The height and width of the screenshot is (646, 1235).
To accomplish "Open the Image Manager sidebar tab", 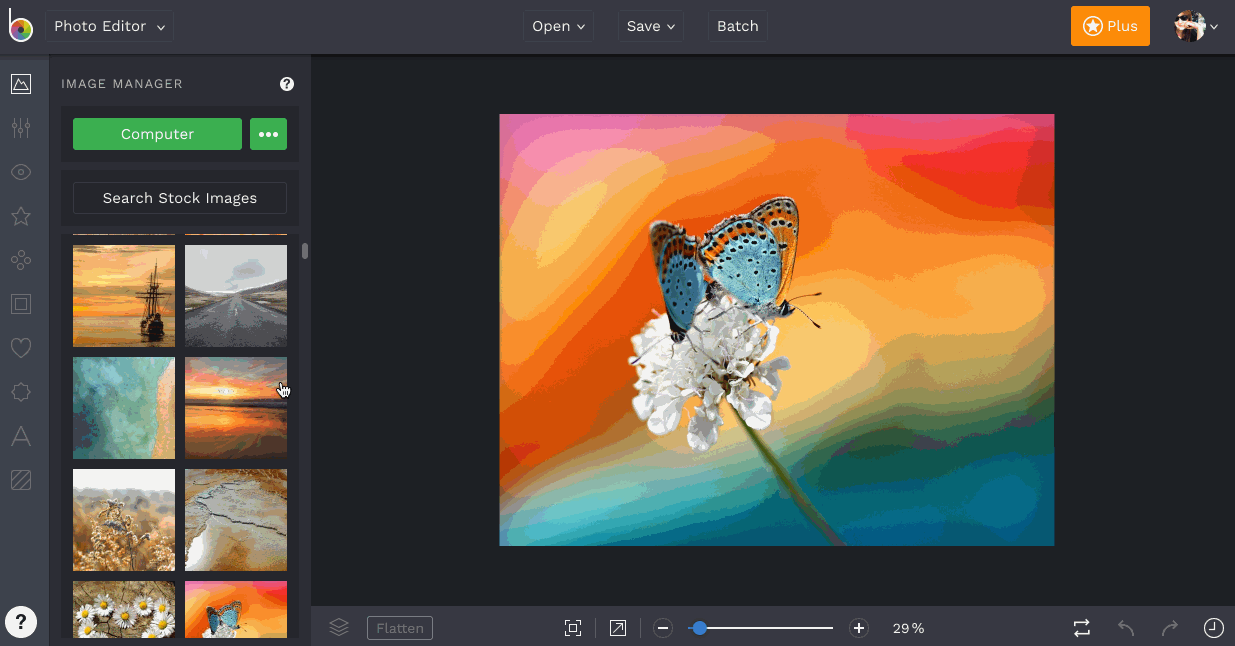I will (x=21, y=84).
